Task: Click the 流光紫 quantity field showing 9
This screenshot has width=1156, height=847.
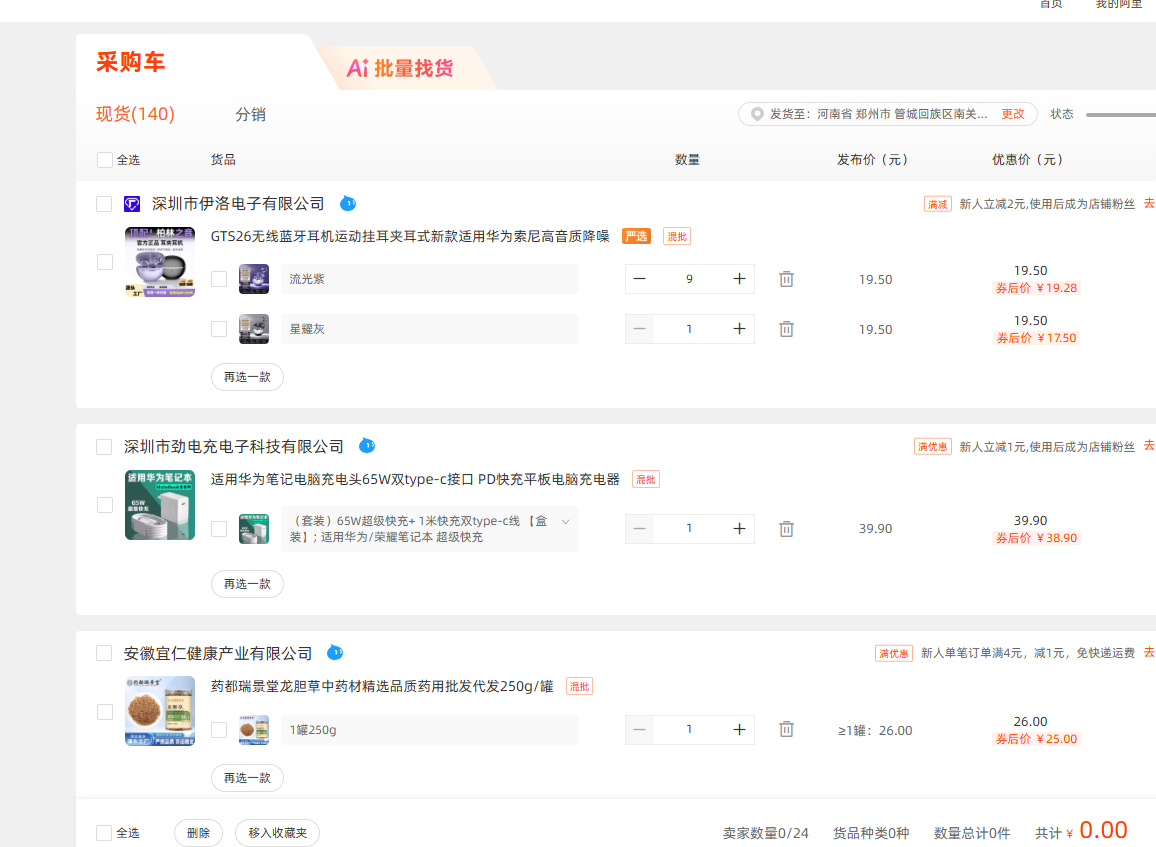Action: (x=689, y=279)
